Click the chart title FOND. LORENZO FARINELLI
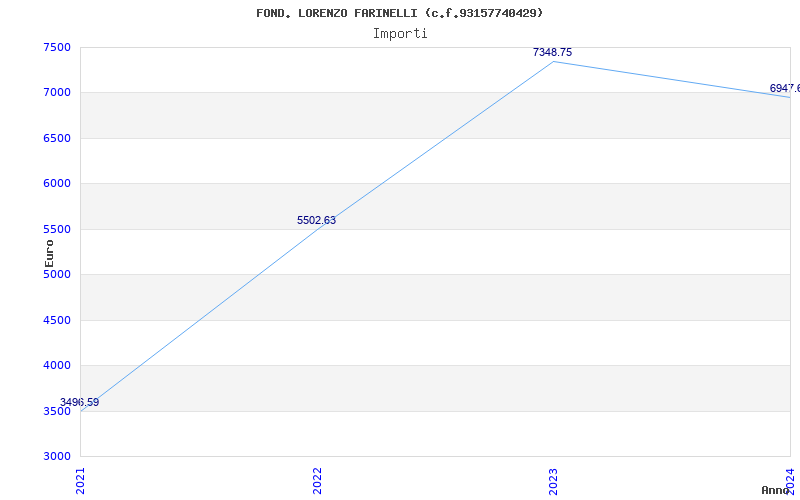This screenshot has height=500, width=800. (399, 13)
